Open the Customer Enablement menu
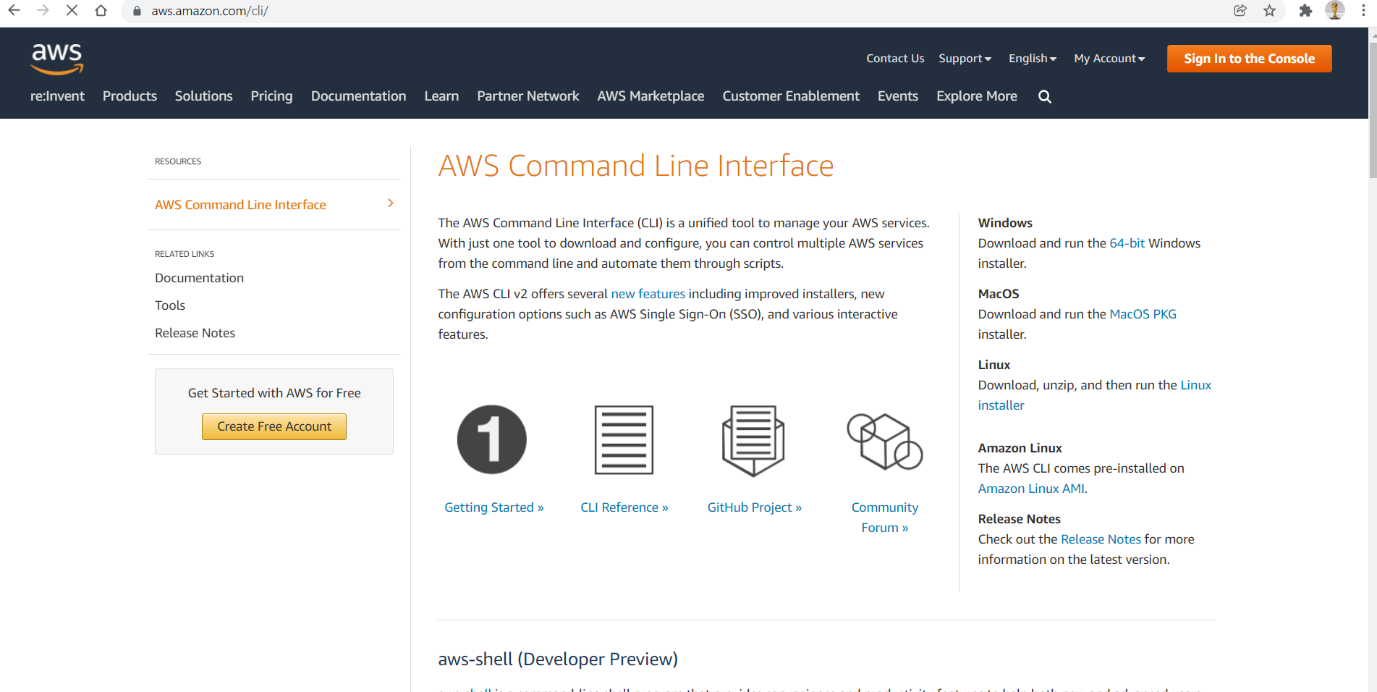The width and height of the screenshot is (1377, 692). pyautogui.click(x=791, y=96)
